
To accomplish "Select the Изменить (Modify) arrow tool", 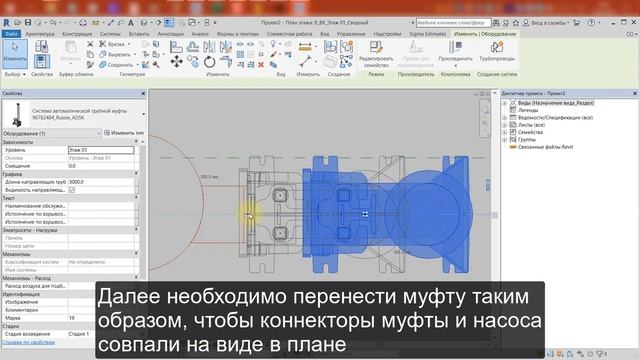I will [15, 53].
